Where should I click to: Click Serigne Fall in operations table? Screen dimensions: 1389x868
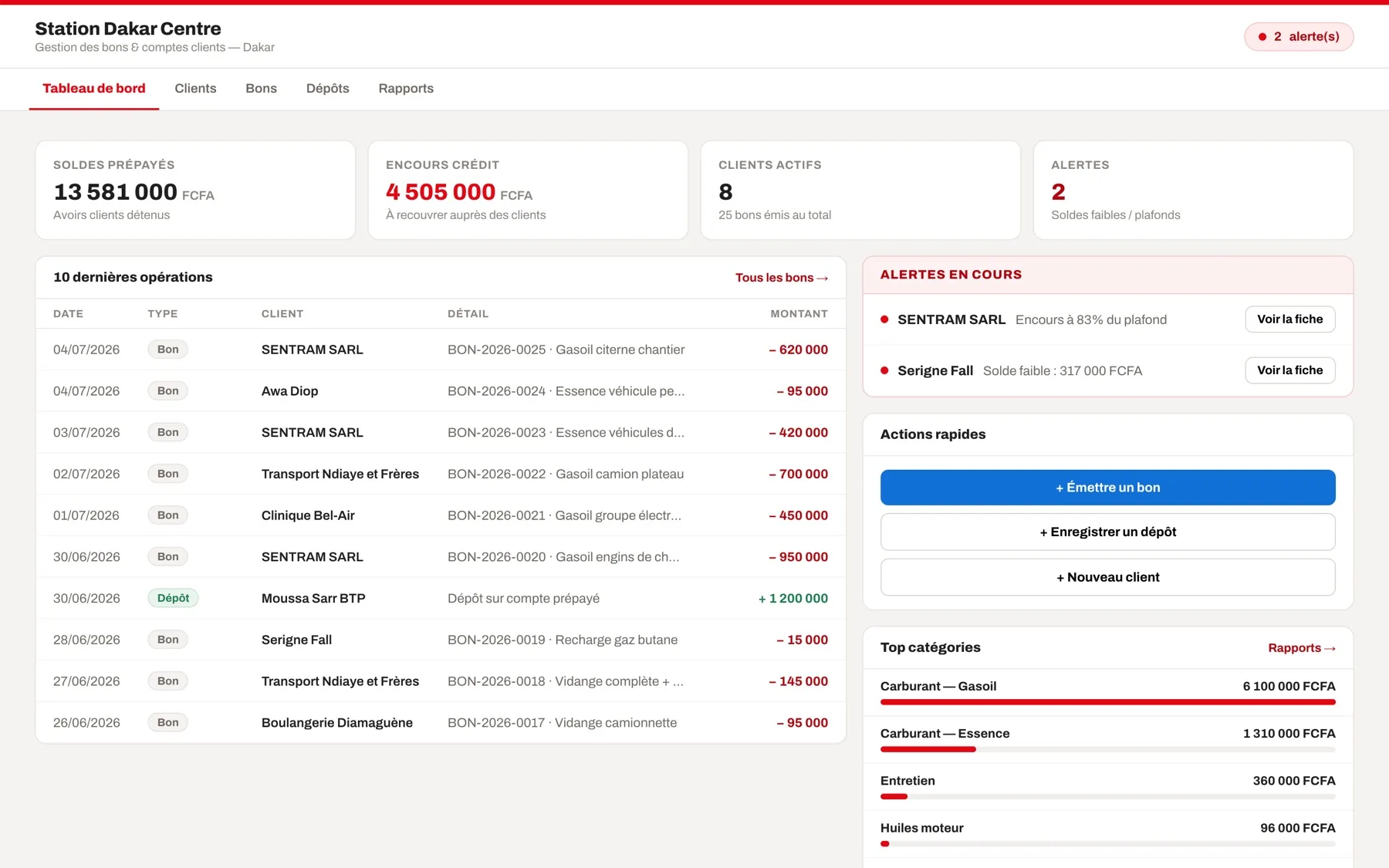click(x=296, y=640)
